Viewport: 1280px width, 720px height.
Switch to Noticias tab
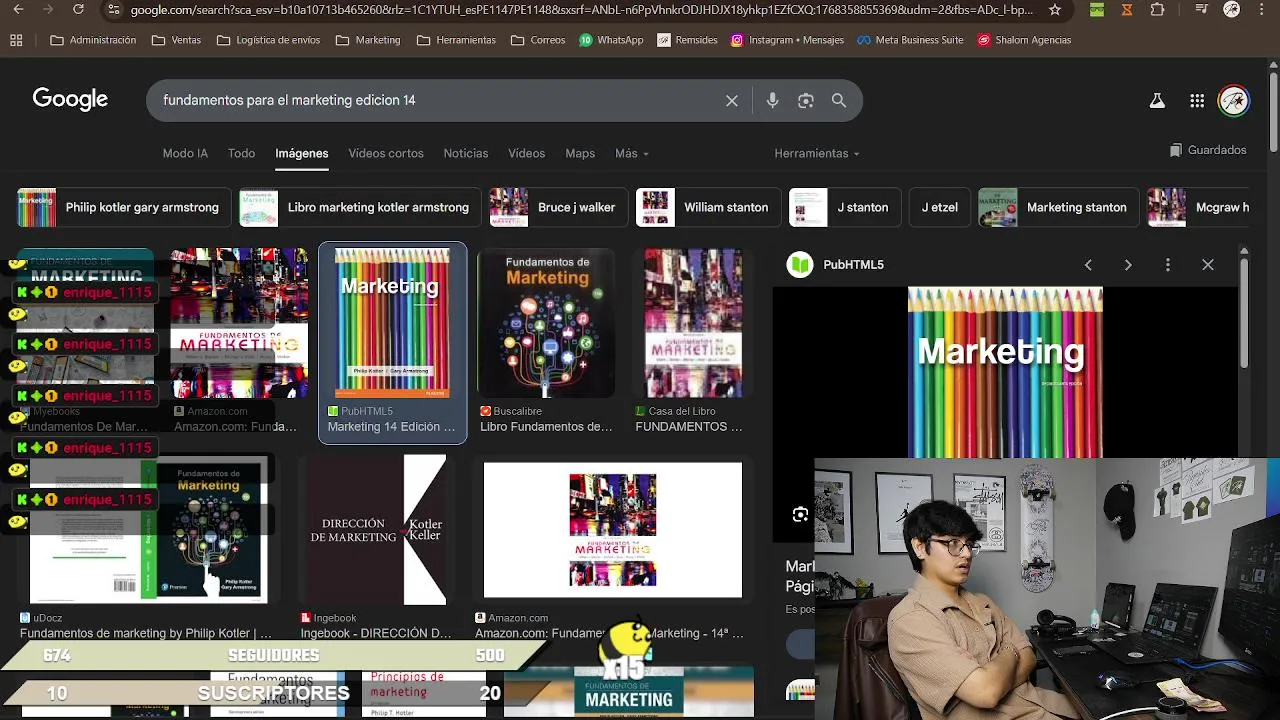point(466,153)
